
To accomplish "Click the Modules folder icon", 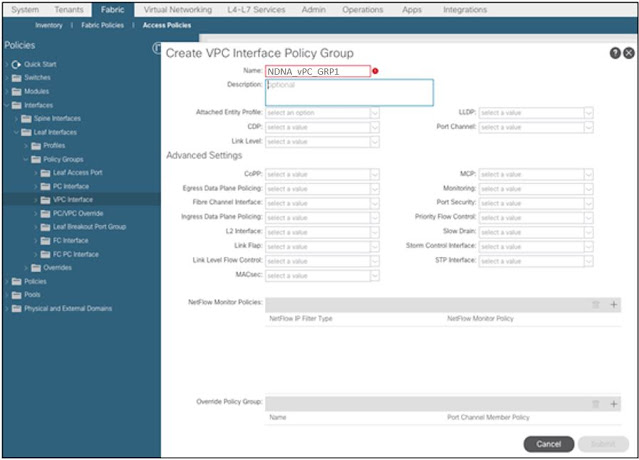I will 16,92.
